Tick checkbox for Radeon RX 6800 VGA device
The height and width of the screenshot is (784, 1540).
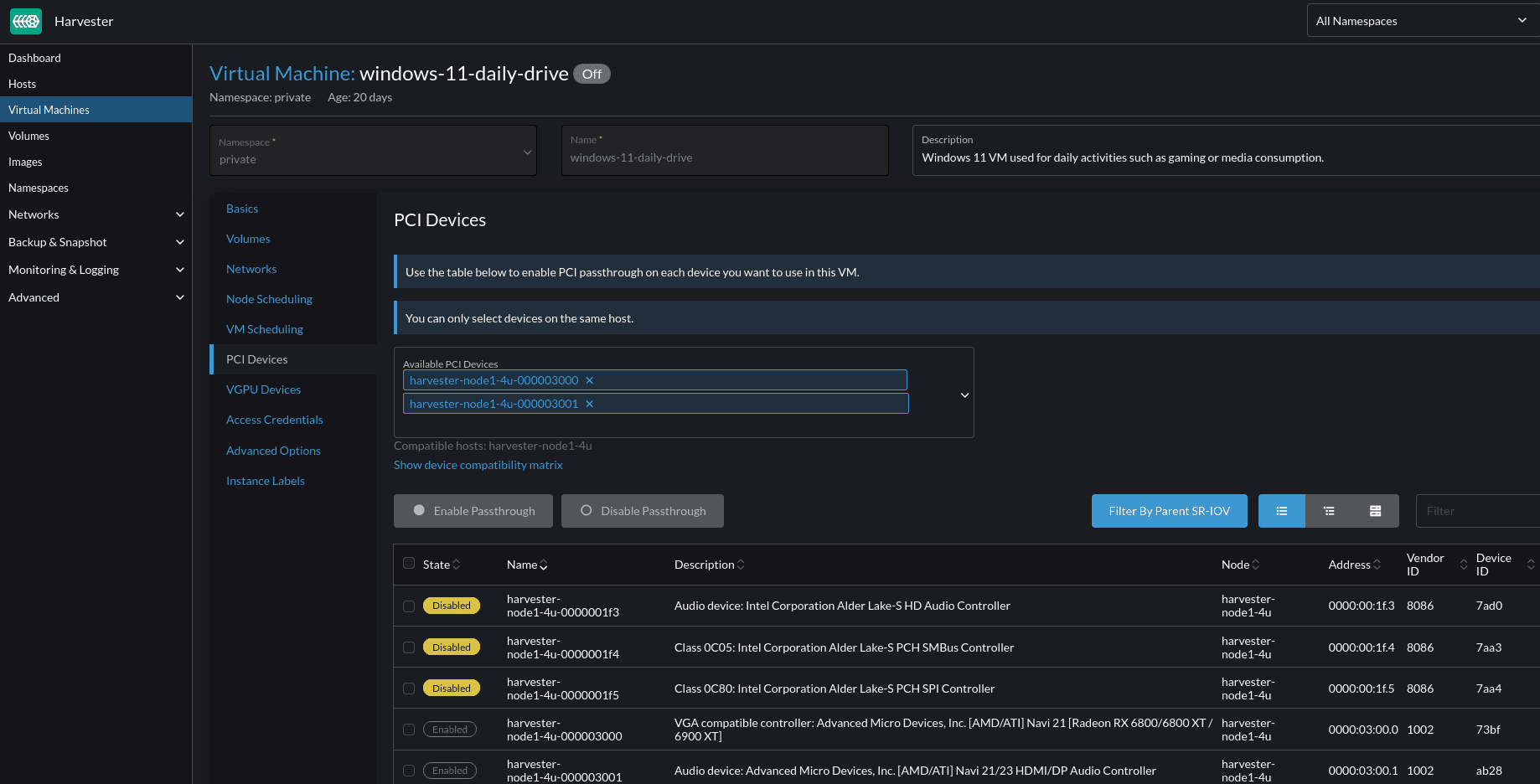click(x=409, y=730)
